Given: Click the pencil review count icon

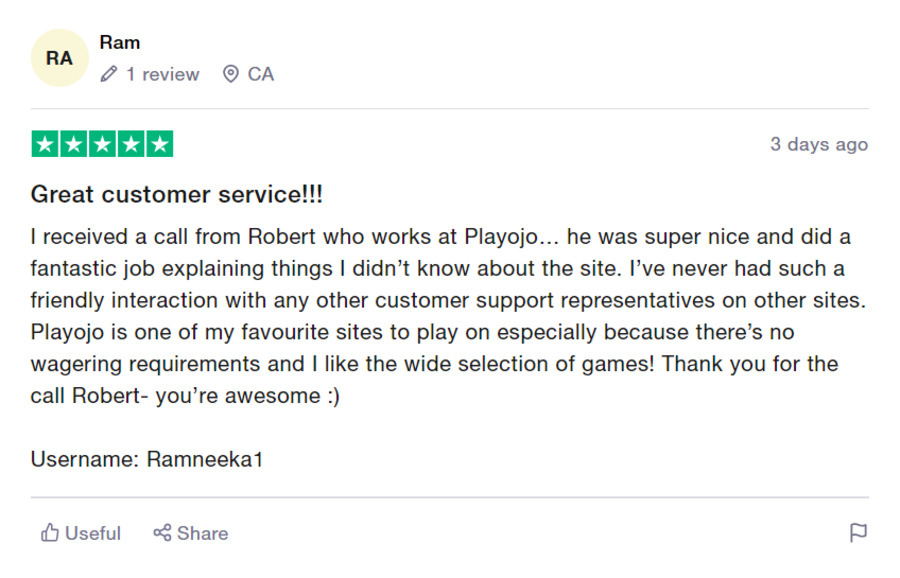Looking at the screenshot, I should pos(108,74).
